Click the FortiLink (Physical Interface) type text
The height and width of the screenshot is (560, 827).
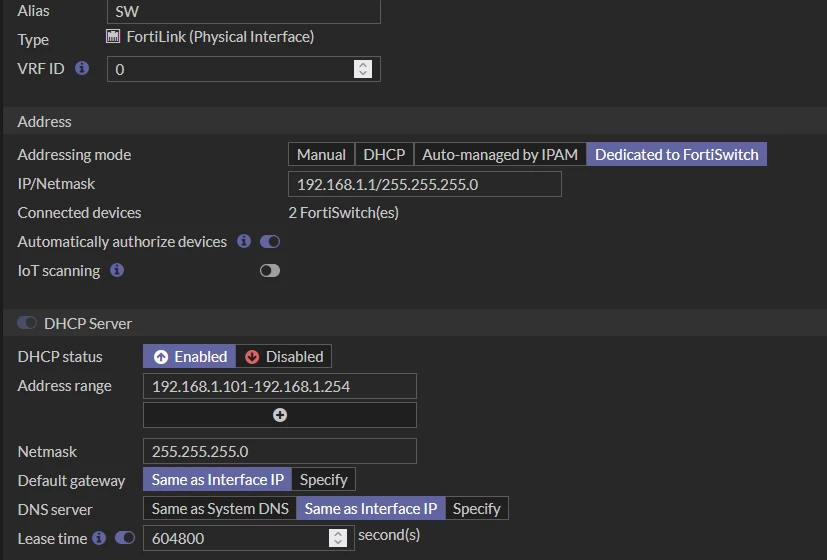220,36
